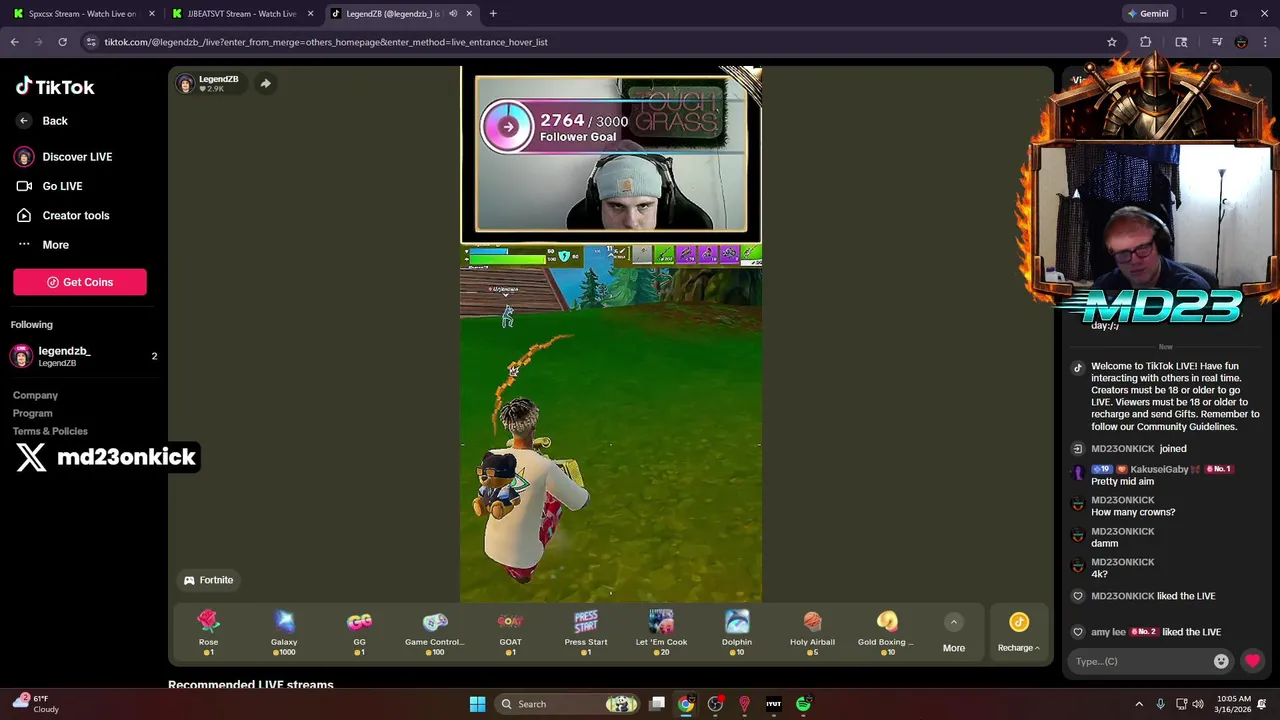
Task: Select the LegendZB TikTok browser tab
Action: 392,14
